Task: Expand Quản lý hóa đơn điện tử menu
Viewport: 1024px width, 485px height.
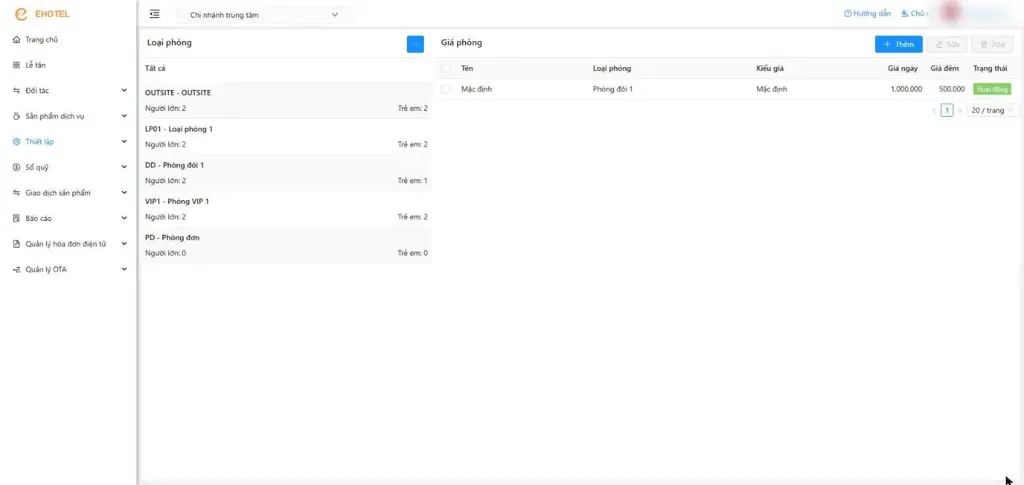Action: coord(124,243)
